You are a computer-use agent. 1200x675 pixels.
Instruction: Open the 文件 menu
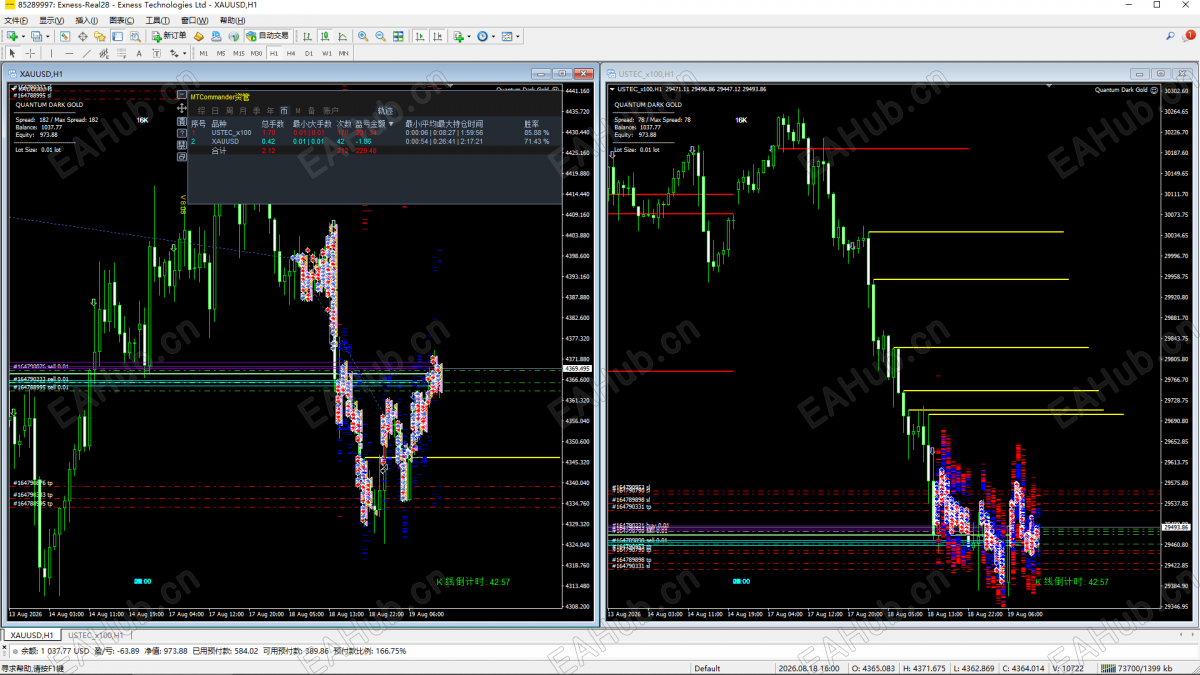pos(16,20)
